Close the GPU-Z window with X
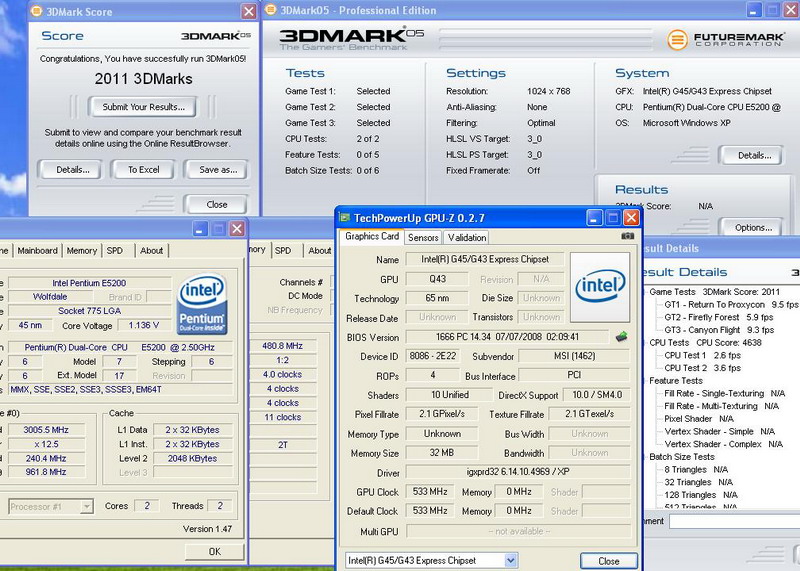 632,218
